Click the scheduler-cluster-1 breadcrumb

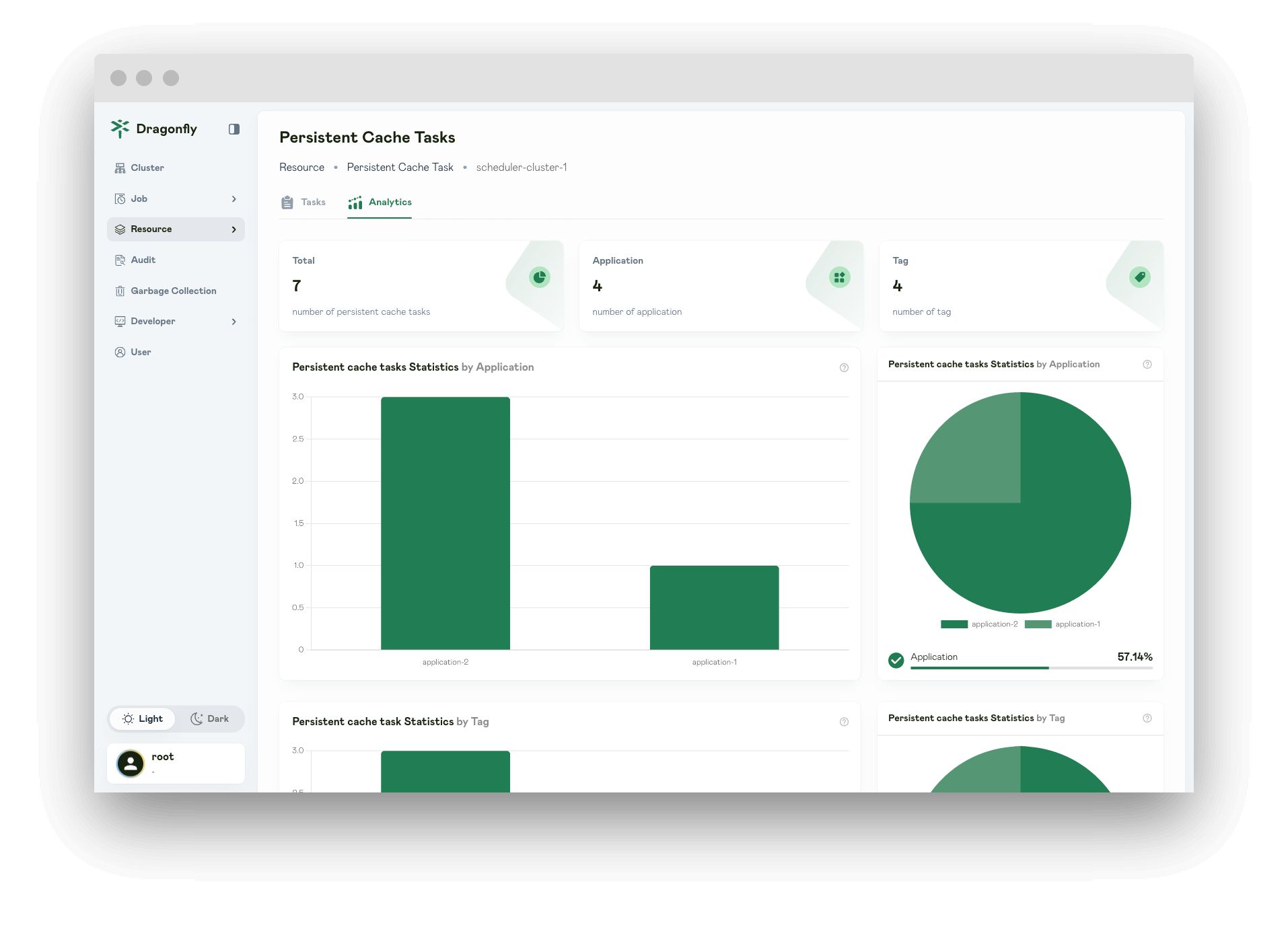(522, 167)
